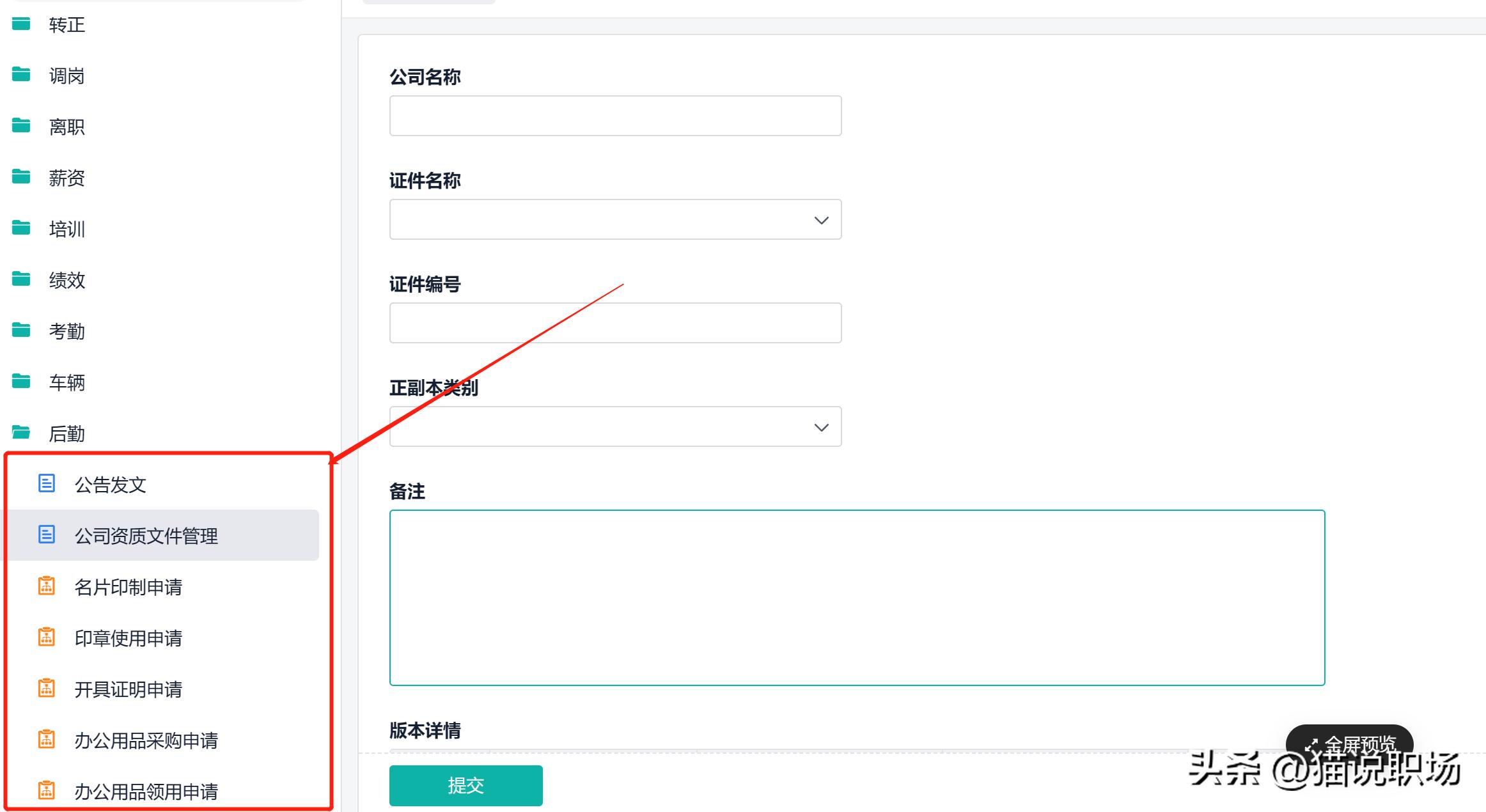
Task: Click the 证件编号 input box
Action: tap(614, 323)
